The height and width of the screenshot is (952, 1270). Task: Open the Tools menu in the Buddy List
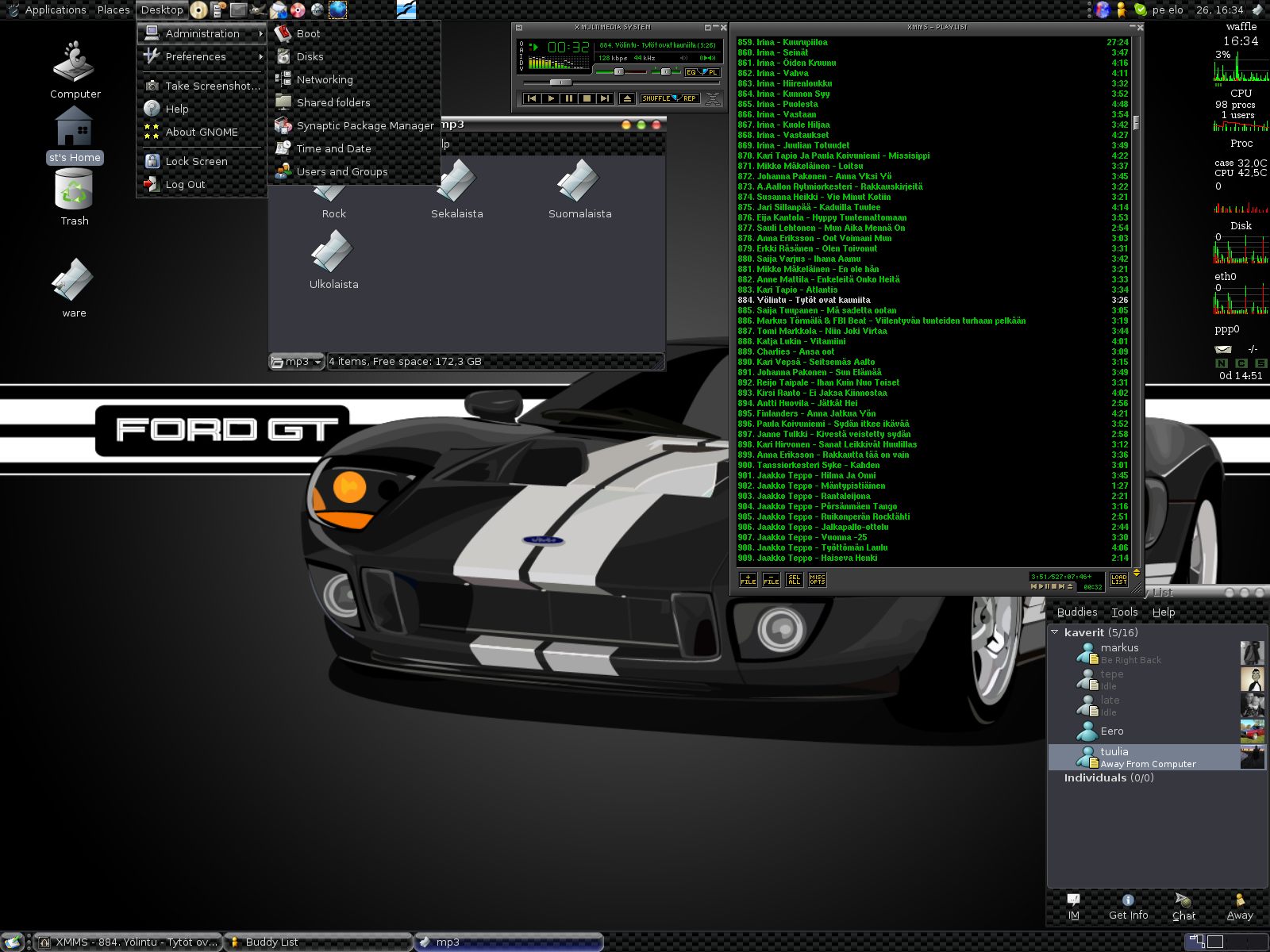[x=1124, y=612]
